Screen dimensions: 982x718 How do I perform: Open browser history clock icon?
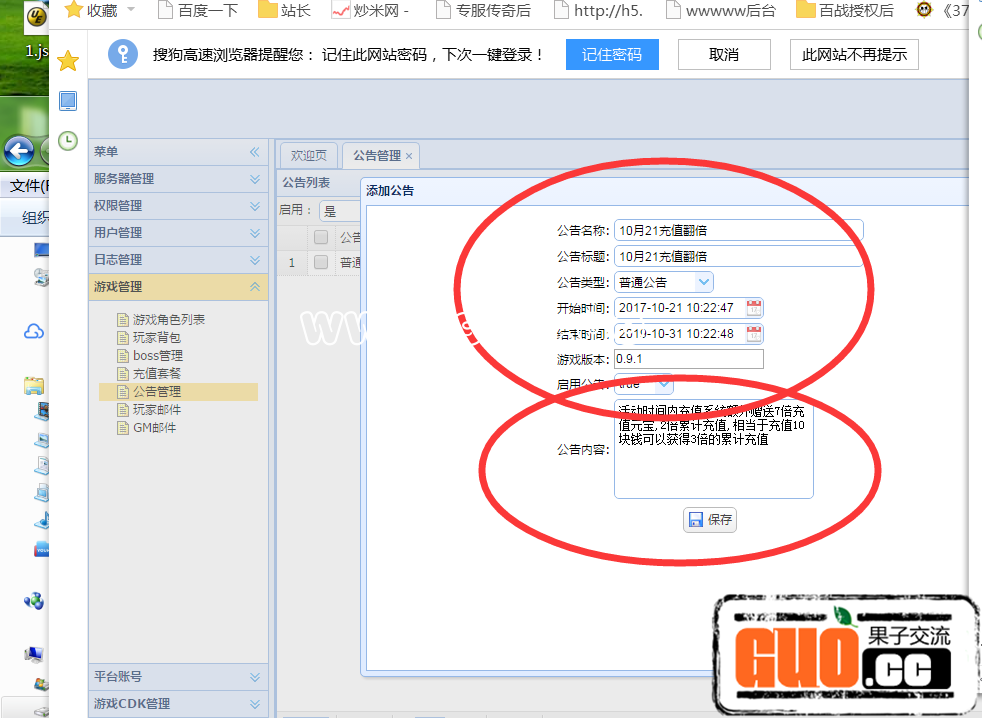(x=68, y=141)
